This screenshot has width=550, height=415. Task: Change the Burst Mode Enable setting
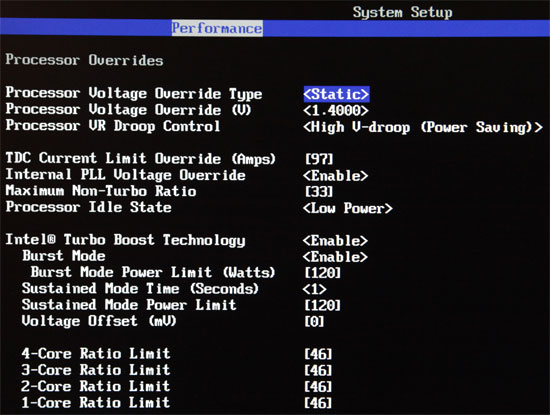(335, 257)
